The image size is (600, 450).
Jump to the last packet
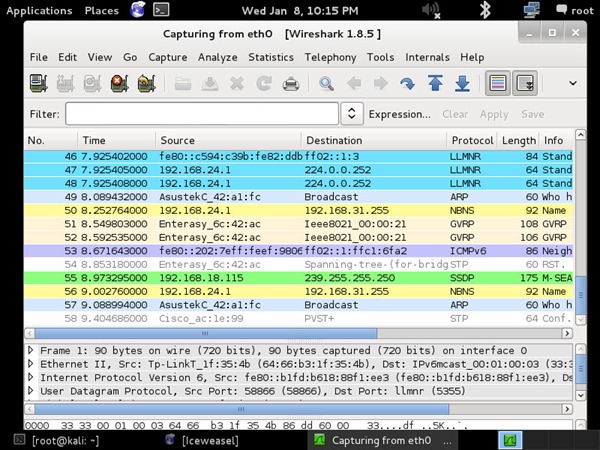click(462, 83)
